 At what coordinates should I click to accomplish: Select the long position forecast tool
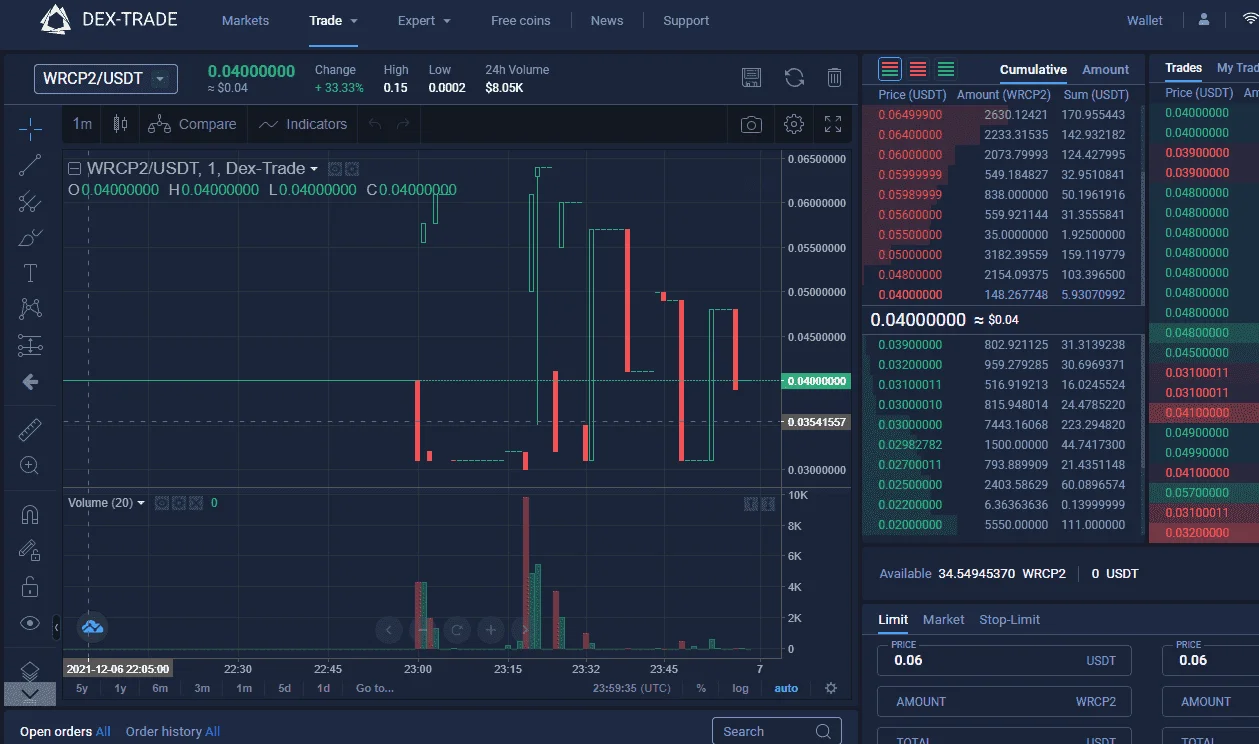coord(30,345)
